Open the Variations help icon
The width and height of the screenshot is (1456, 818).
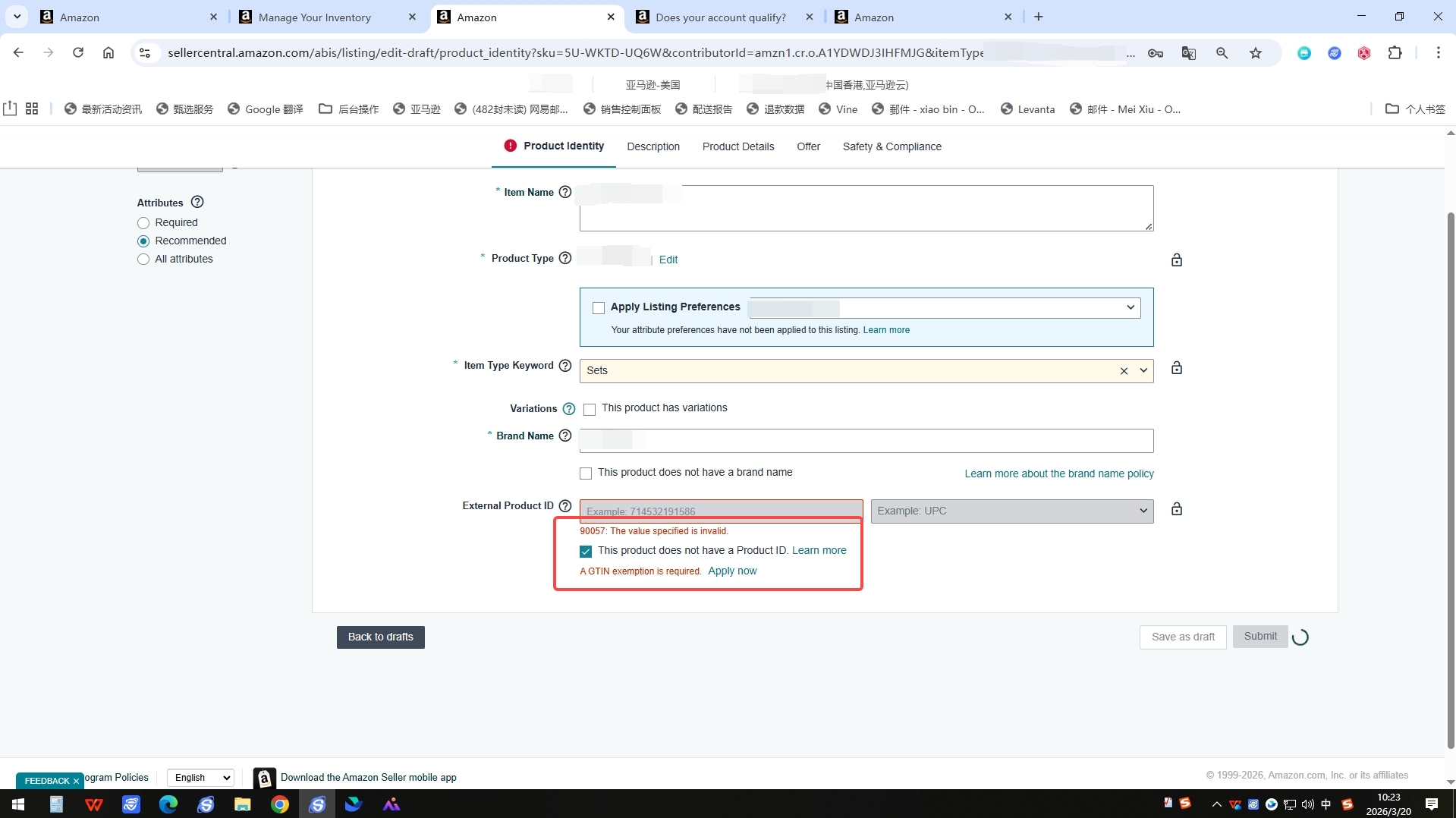pyautogui.click(x=569, y=409)
